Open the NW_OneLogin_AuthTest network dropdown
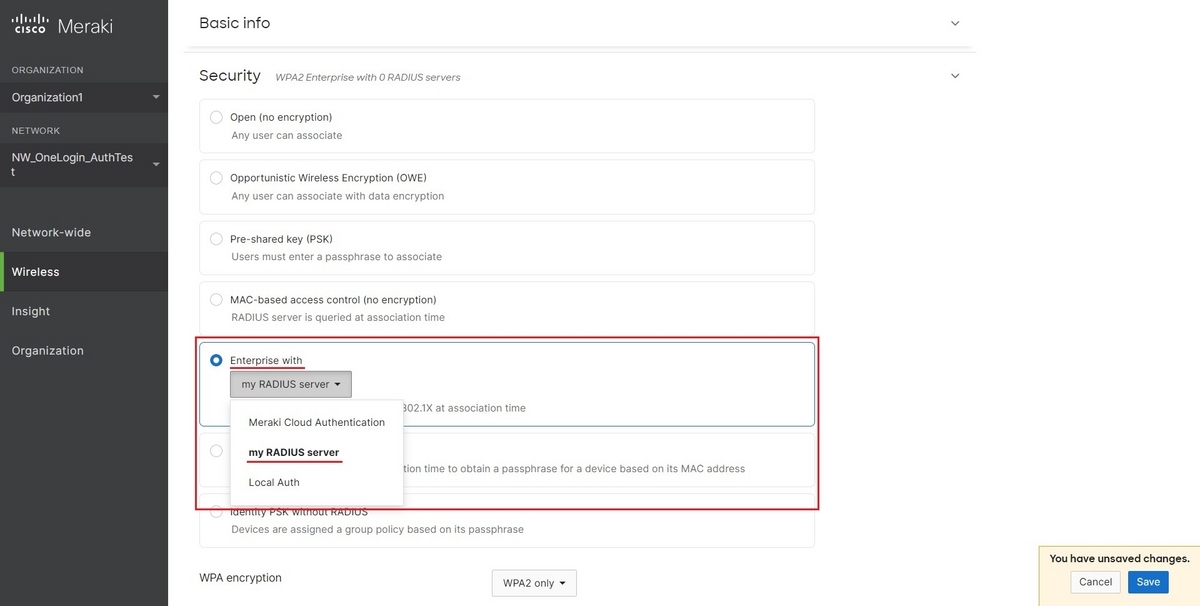Viewport: 1200px width, 606px height. click(84, 164)
